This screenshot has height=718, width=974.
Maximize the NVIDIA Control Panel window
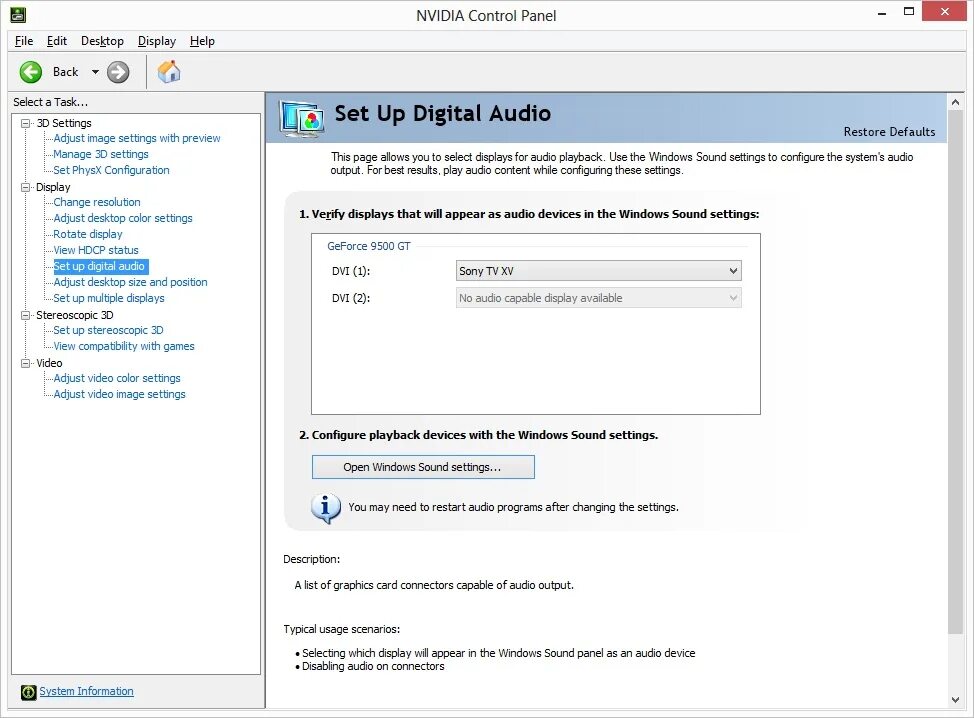[x=909, y=12]
